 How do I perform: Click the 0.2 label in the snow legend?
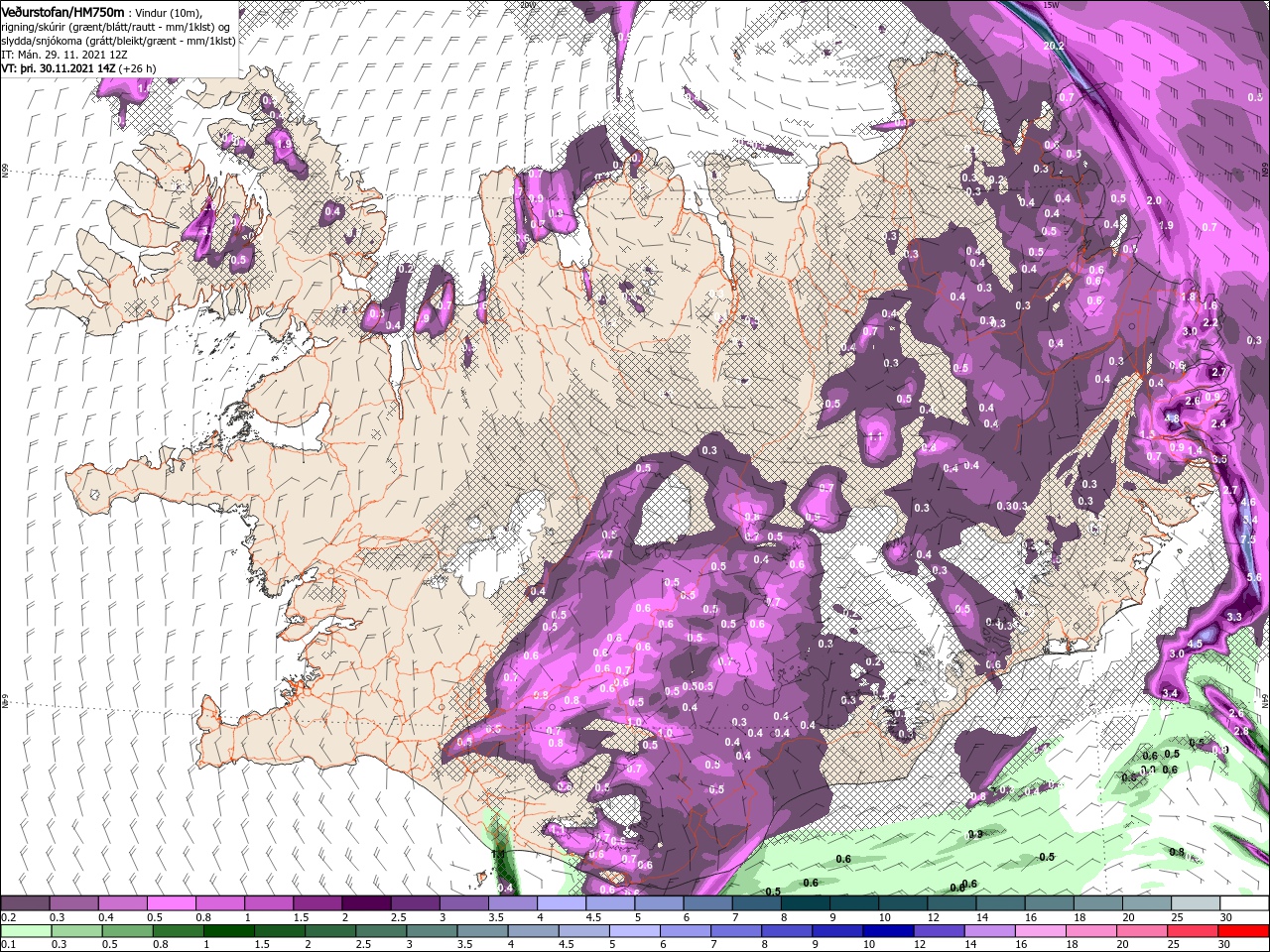(8, 917)
